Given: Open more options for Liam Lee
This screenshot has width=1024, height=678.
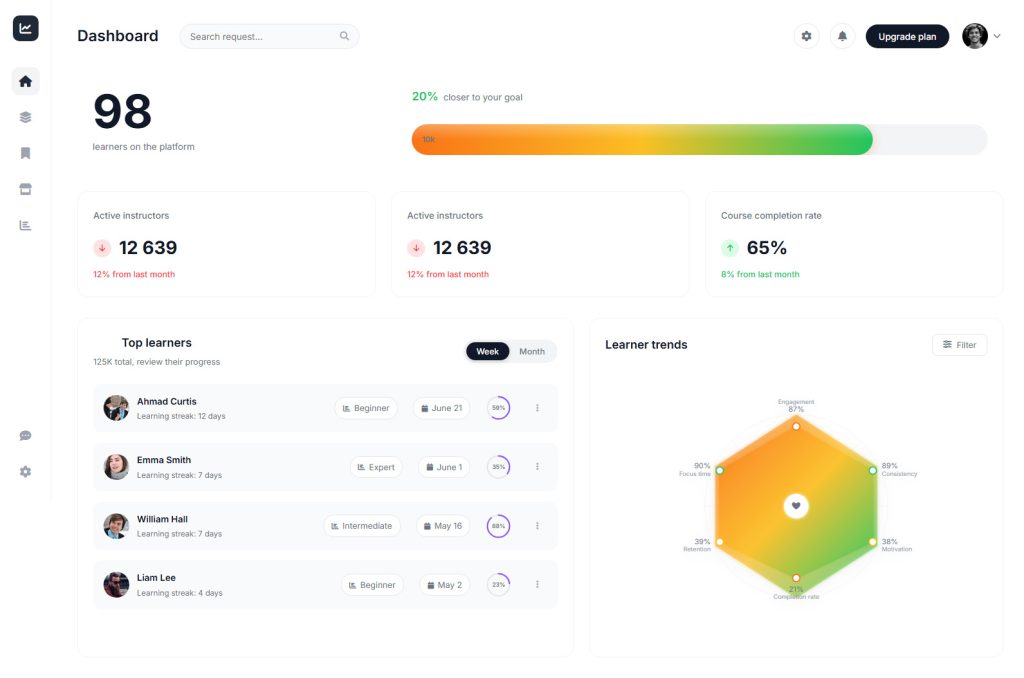Looking at the screenshot, I should tap(537, 585).
